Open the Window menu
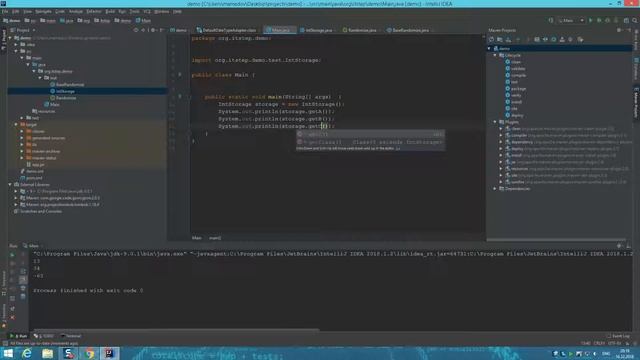This screenshot has width=640, height=360. (162, 11)
